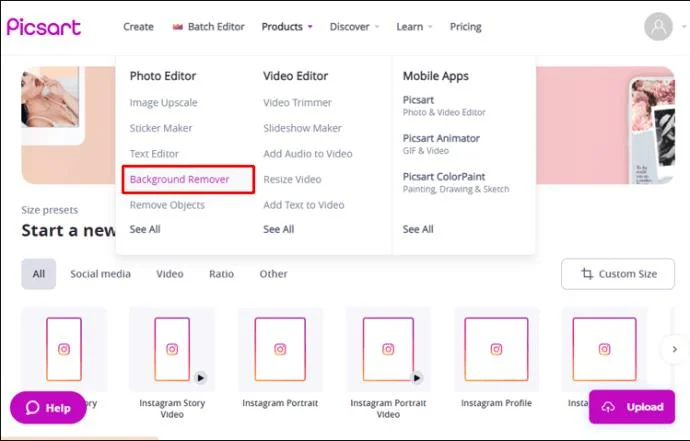Open Picsart Photo & Video Editor app

(x=444, y=106)
